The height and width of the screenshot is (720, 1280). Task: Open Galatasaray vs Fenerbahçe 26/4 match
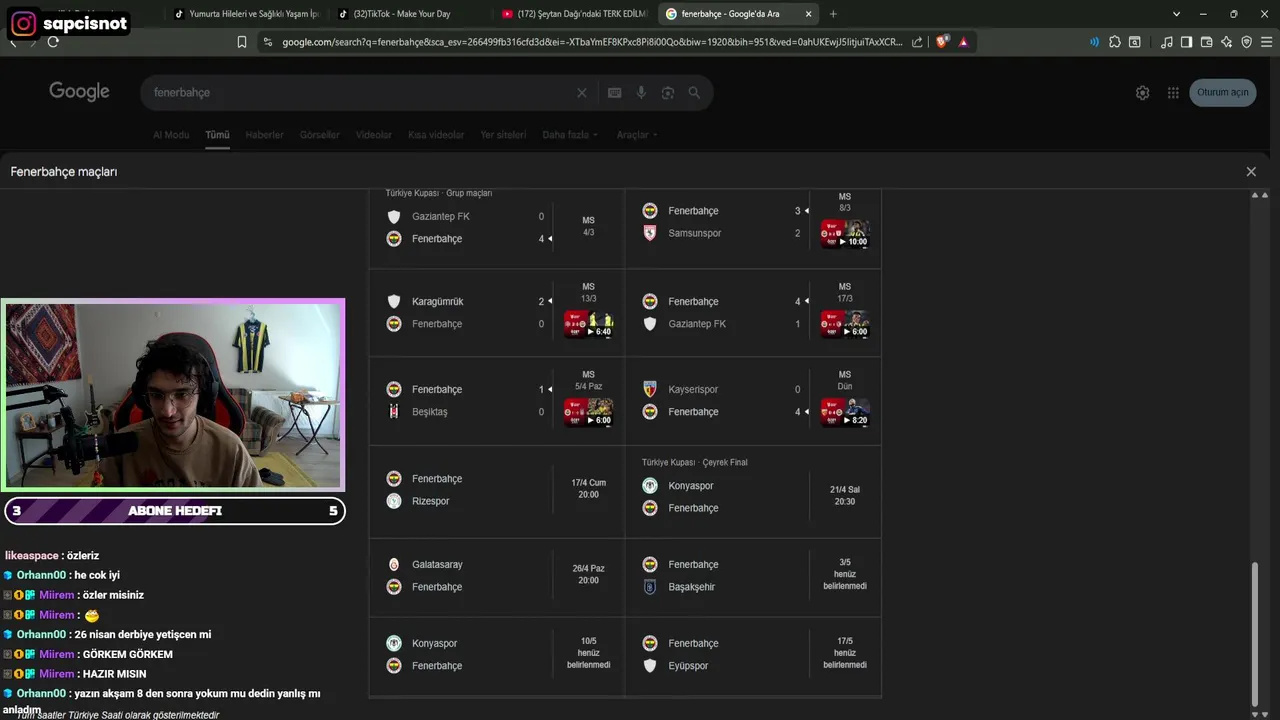(x=497, y=576)
